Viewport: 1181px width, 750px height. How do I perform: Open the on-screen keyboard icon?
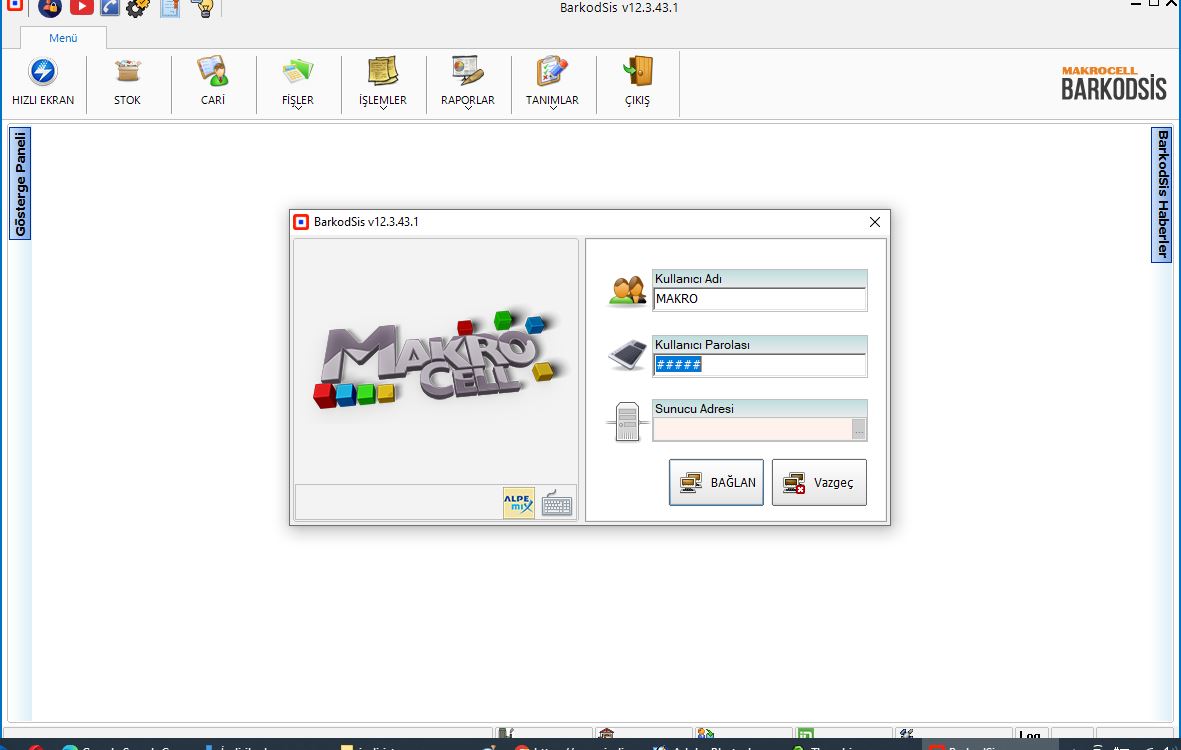[557, 503]
